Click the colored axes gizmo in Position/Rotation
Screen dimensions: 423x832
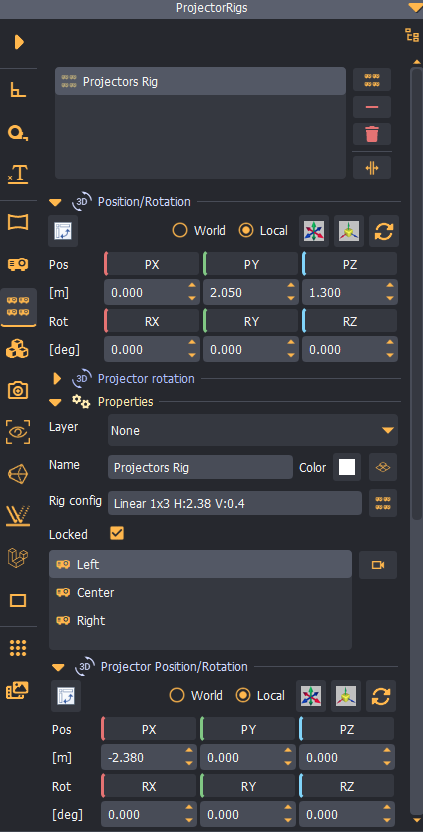[x=315, y=231]
